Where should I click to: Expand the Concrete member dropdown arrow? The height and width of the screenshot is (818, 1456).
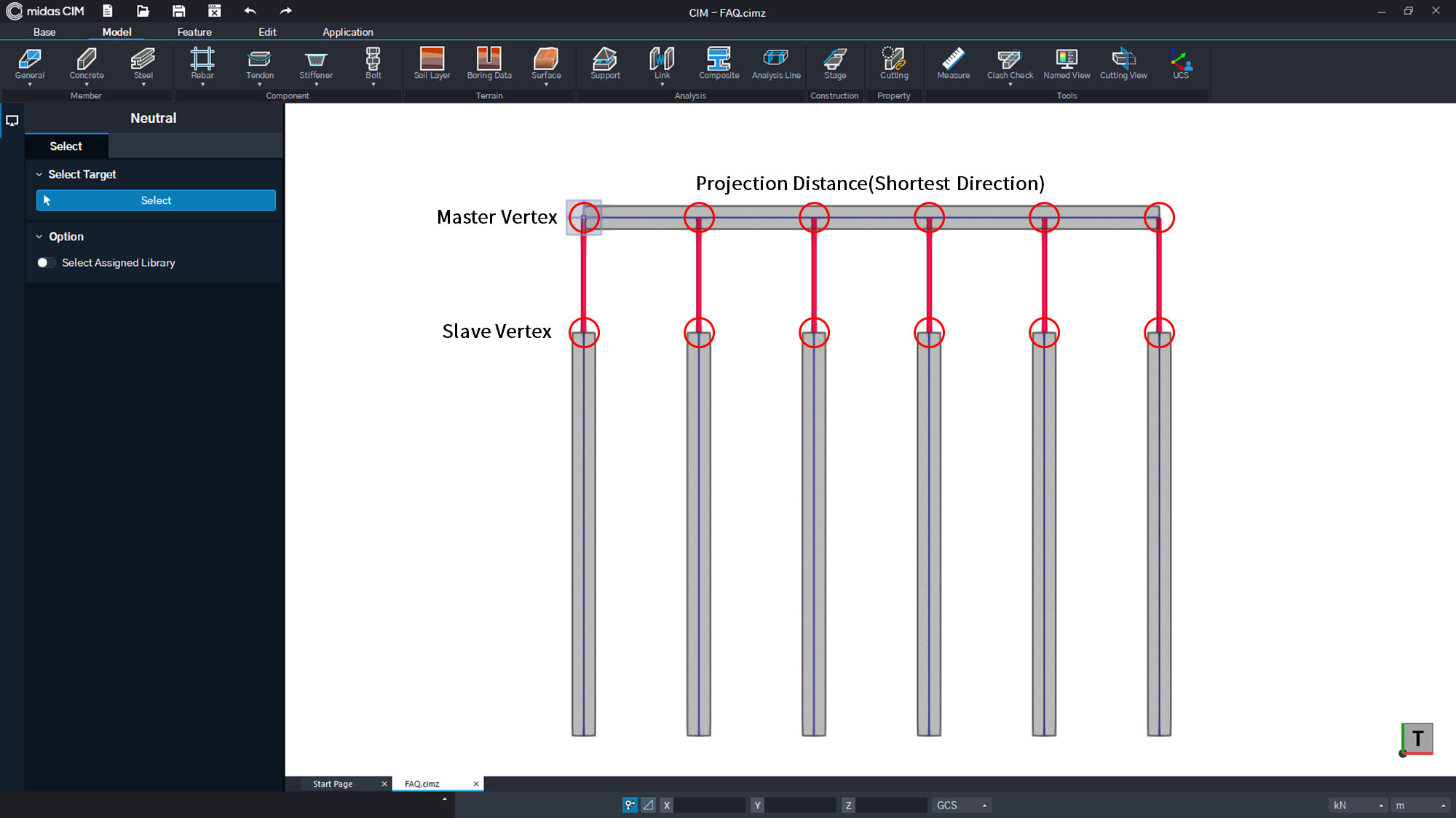point(87,84)
